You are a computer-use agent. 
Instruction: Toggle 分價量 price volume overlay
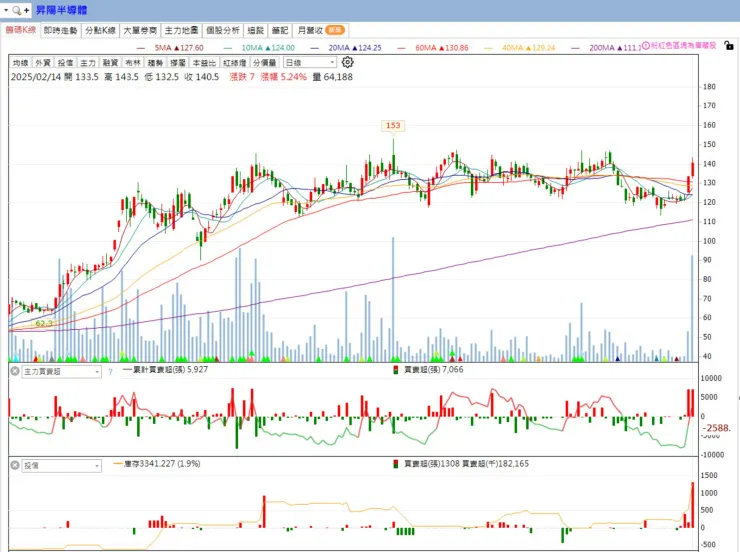pos(265,62)
